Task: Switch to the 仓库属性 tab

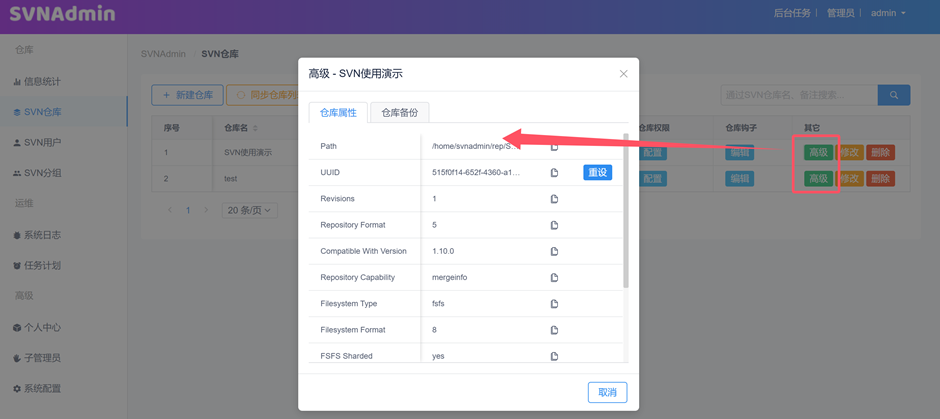Action: 338,113
